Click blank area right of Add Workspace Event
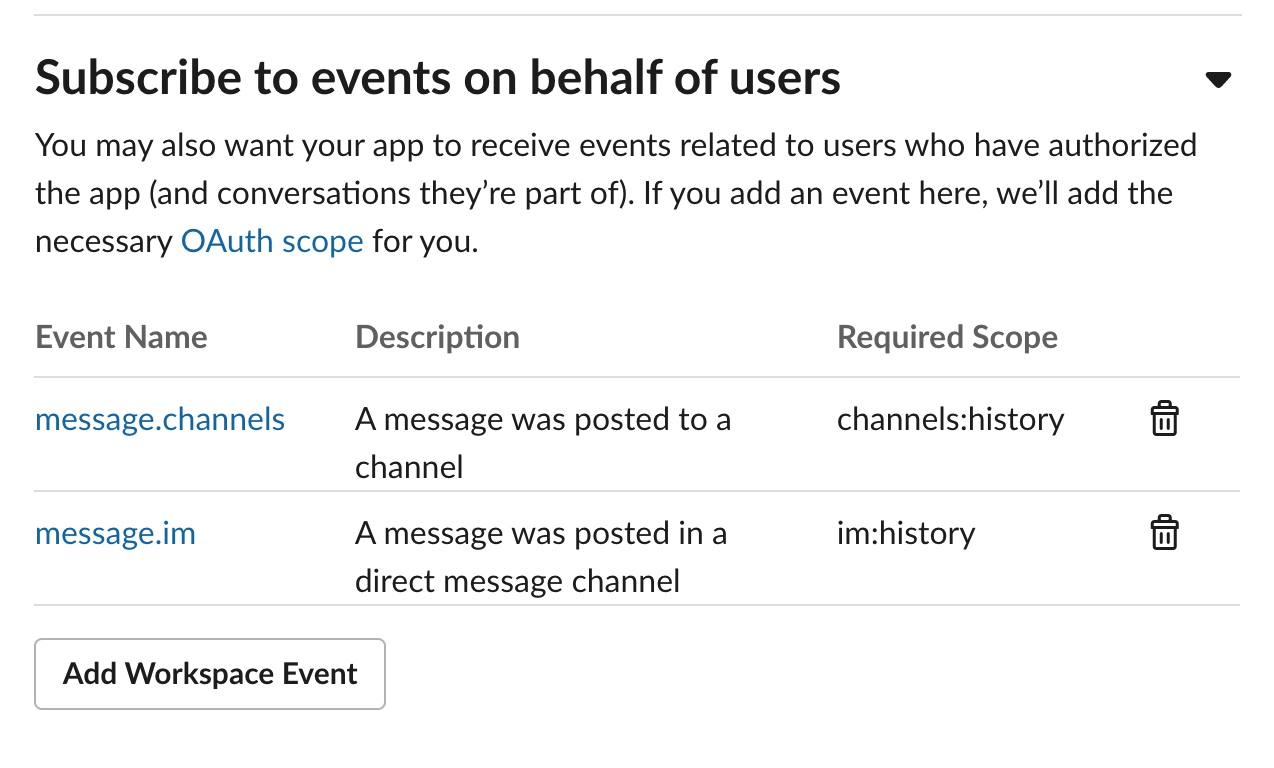The height and width of the screenshot is (768, 1274). click(x=800, y=674)
